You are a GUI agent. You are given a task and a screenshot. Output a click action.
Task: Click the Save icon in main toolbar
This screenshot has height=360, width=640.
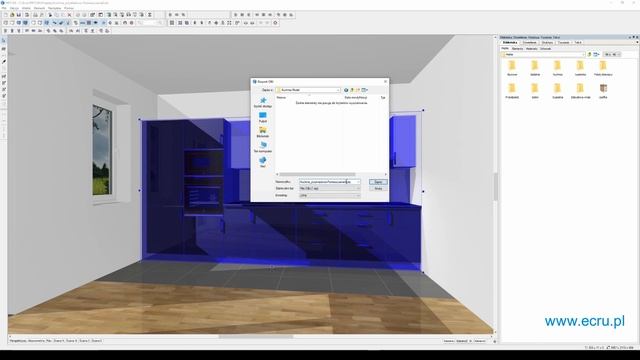pyautogui.click(x=19, y=15)
